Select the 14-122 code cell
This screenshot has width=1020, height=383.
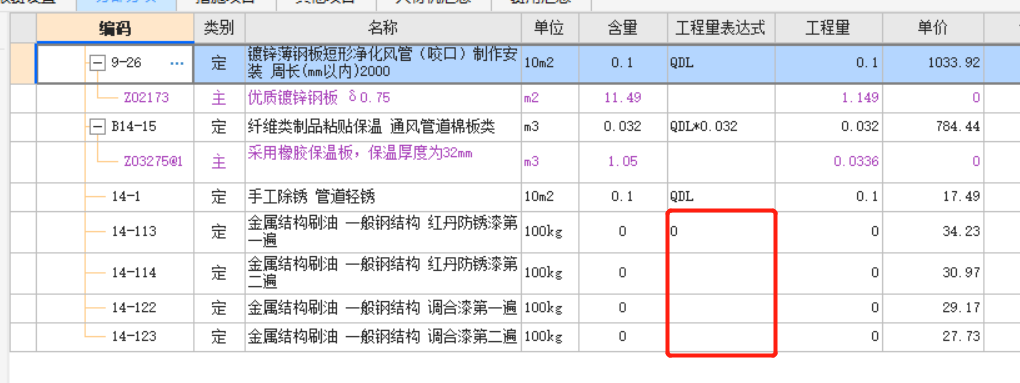133,308
